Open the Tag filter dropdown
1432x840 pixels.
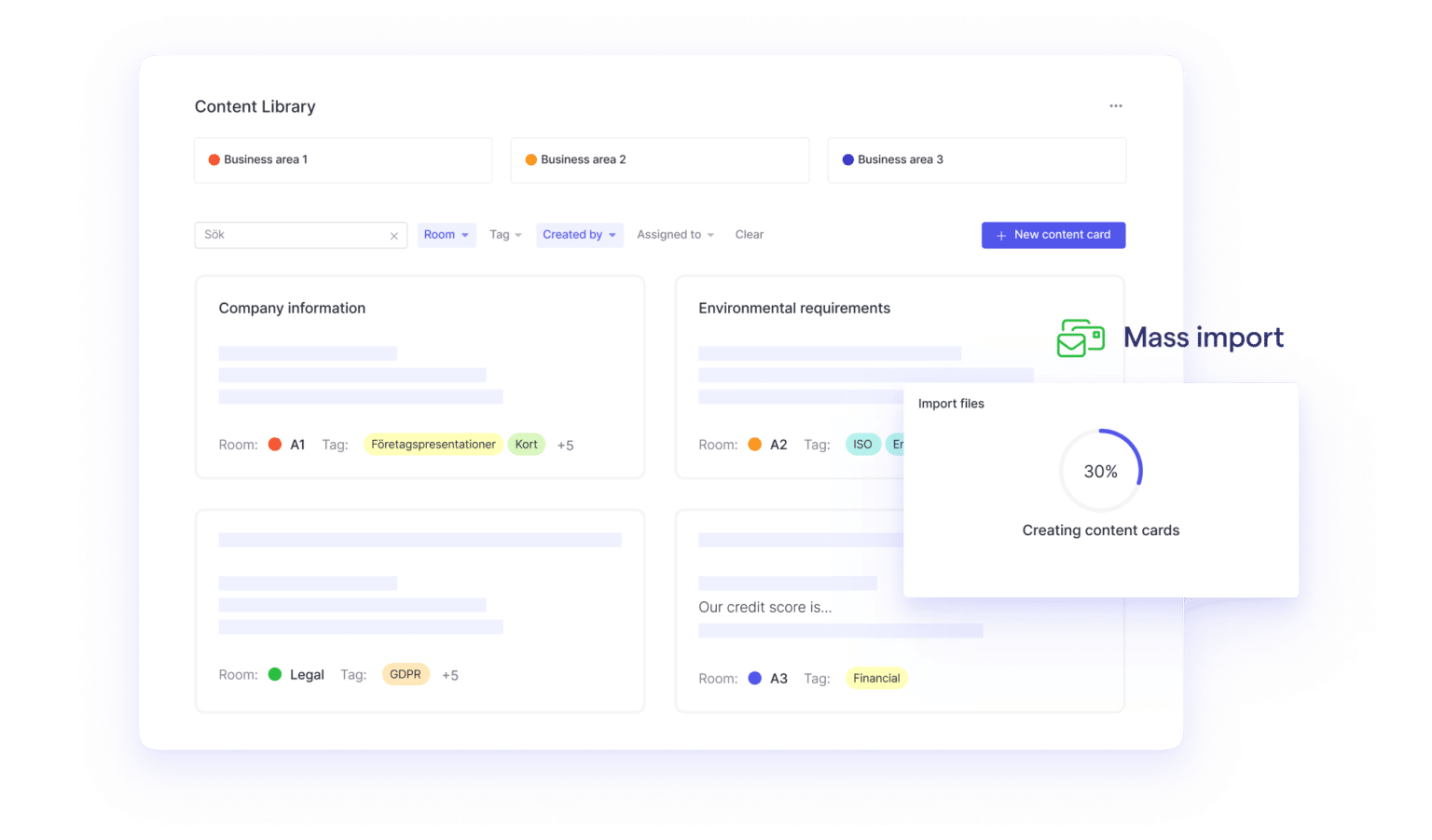point(504,235)
